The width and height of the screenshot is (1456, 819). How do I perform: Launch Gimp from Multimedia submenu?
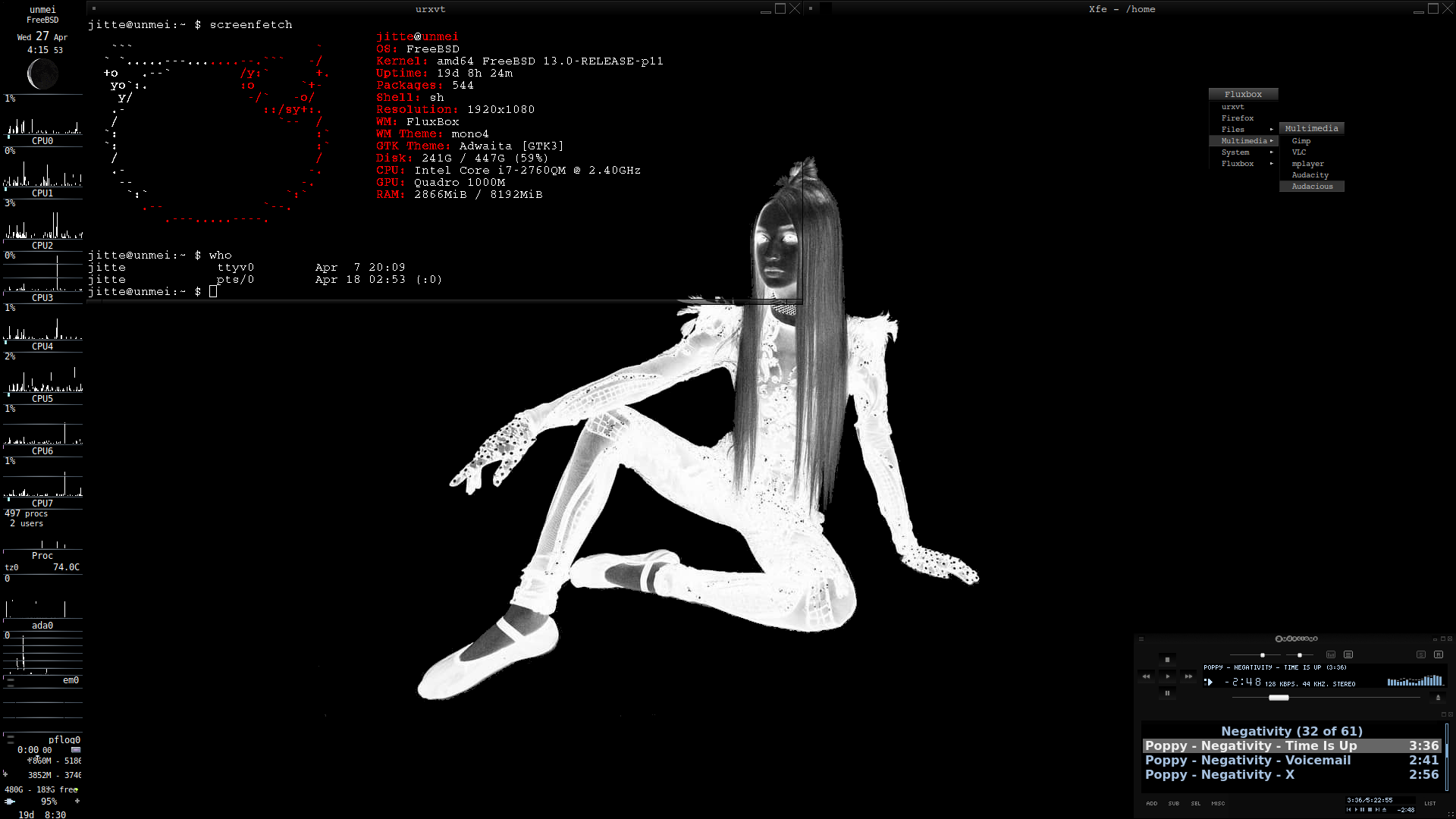click(x=1312, y=141)
